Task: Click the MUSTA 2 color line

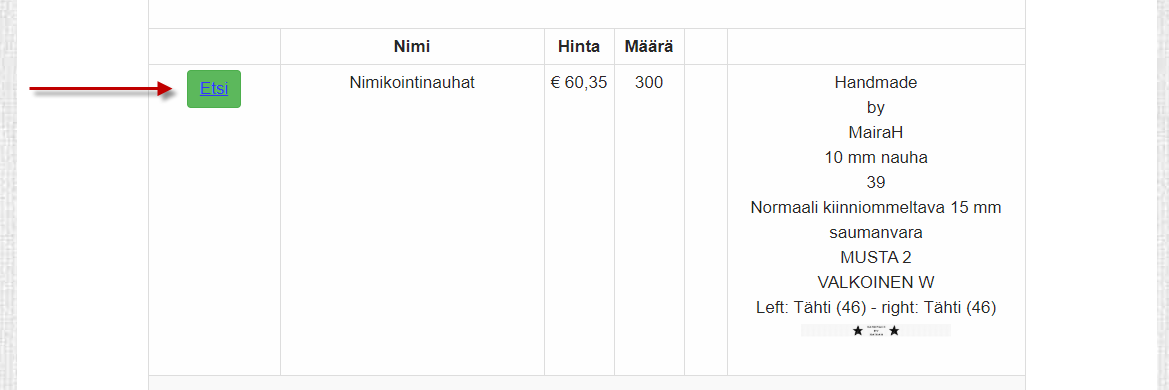Action: [876, 257]
